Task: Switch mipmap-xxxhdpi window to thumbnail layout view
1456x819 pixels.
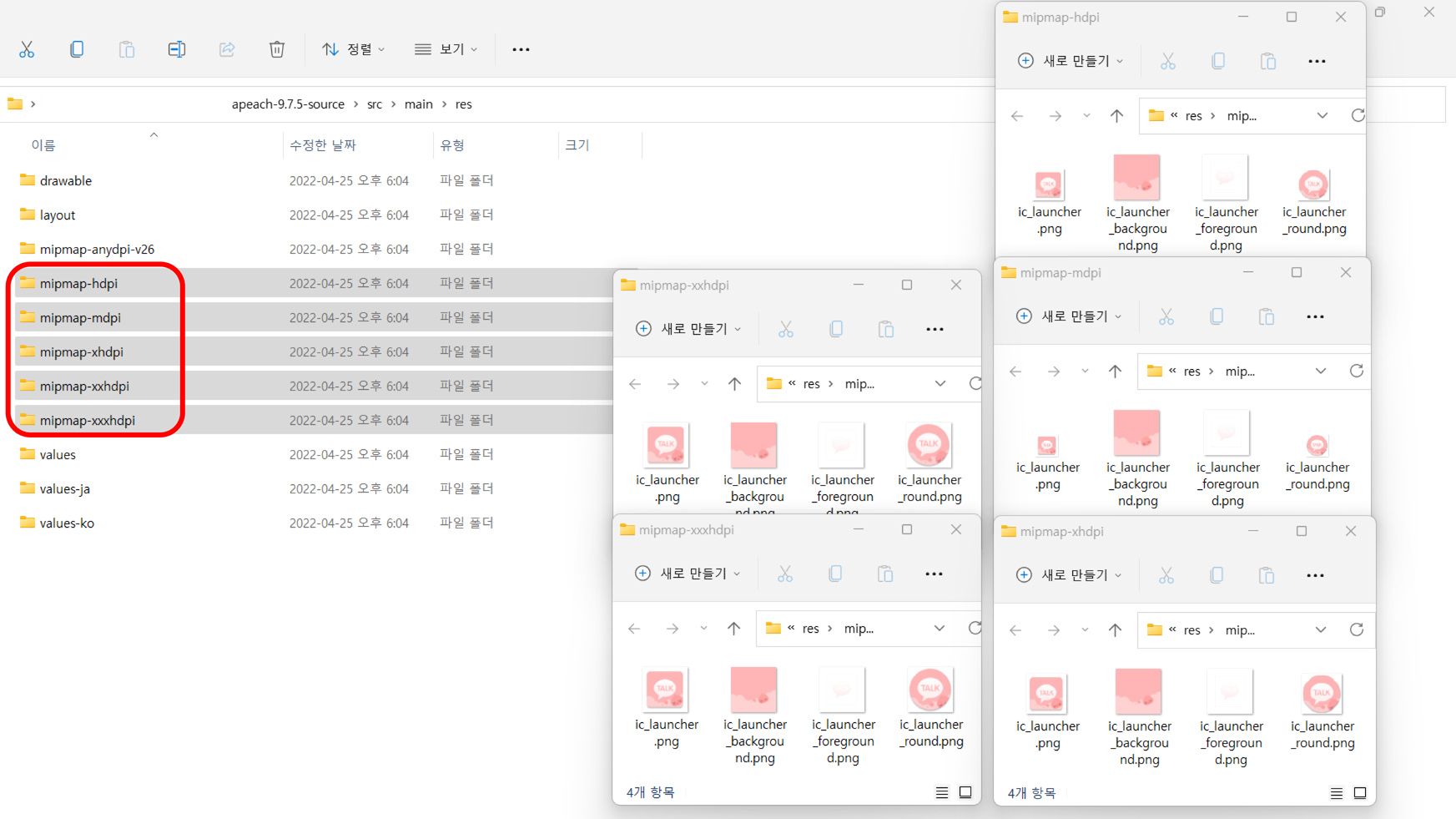Action: [x=965, y=792]
